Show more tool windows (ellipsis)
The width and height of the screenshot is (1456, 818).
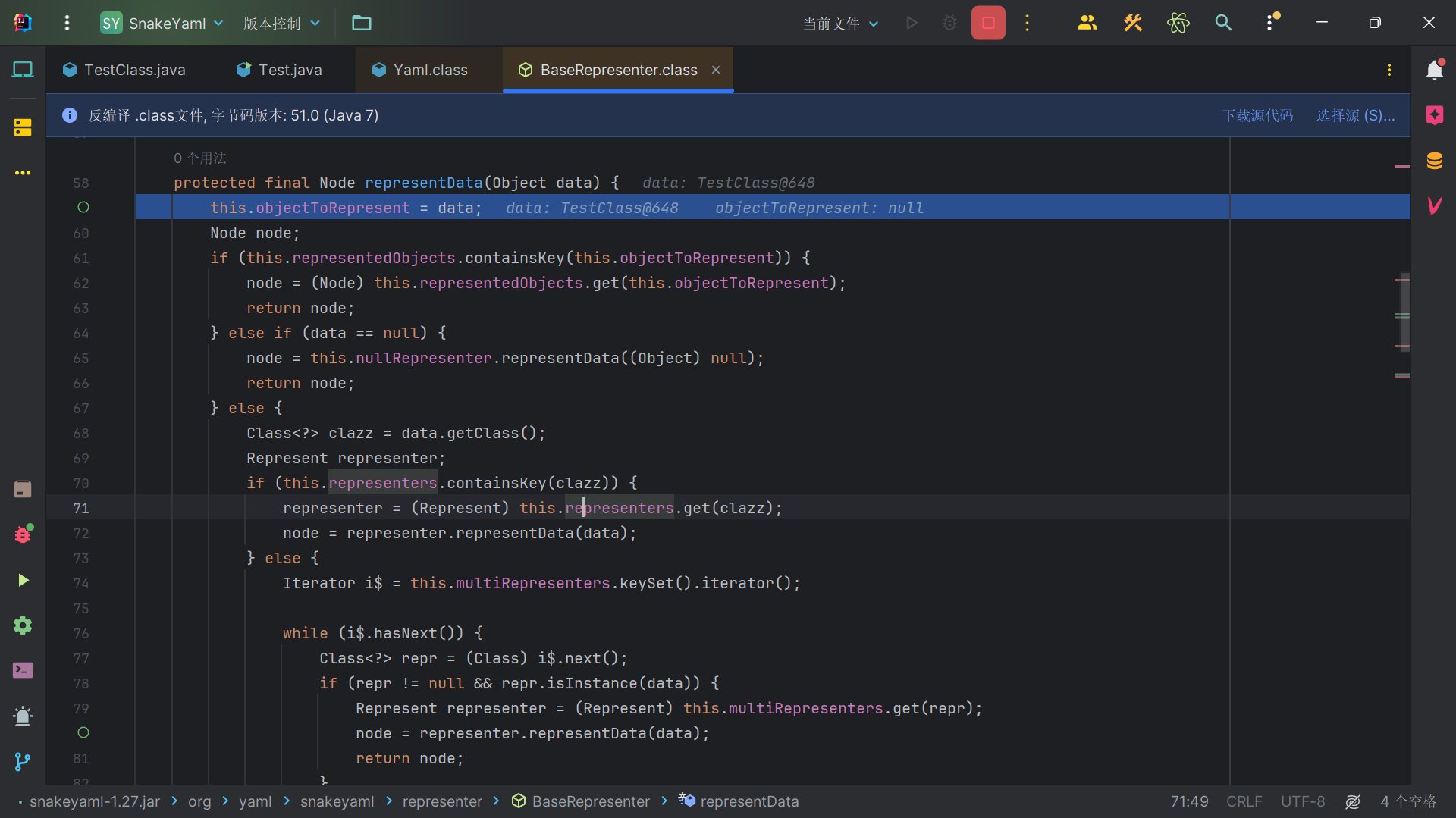23,173
